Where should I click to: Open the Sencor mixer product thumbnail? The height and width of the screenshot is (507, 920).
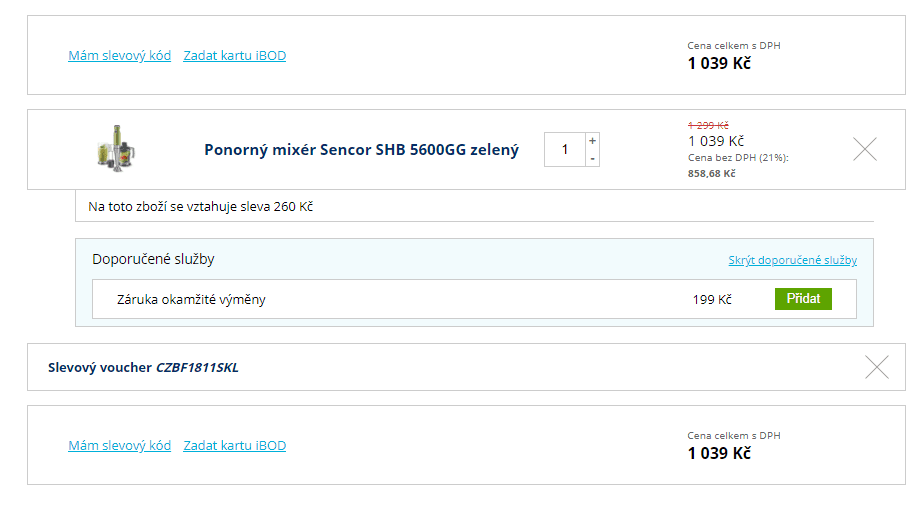(116, 148)
